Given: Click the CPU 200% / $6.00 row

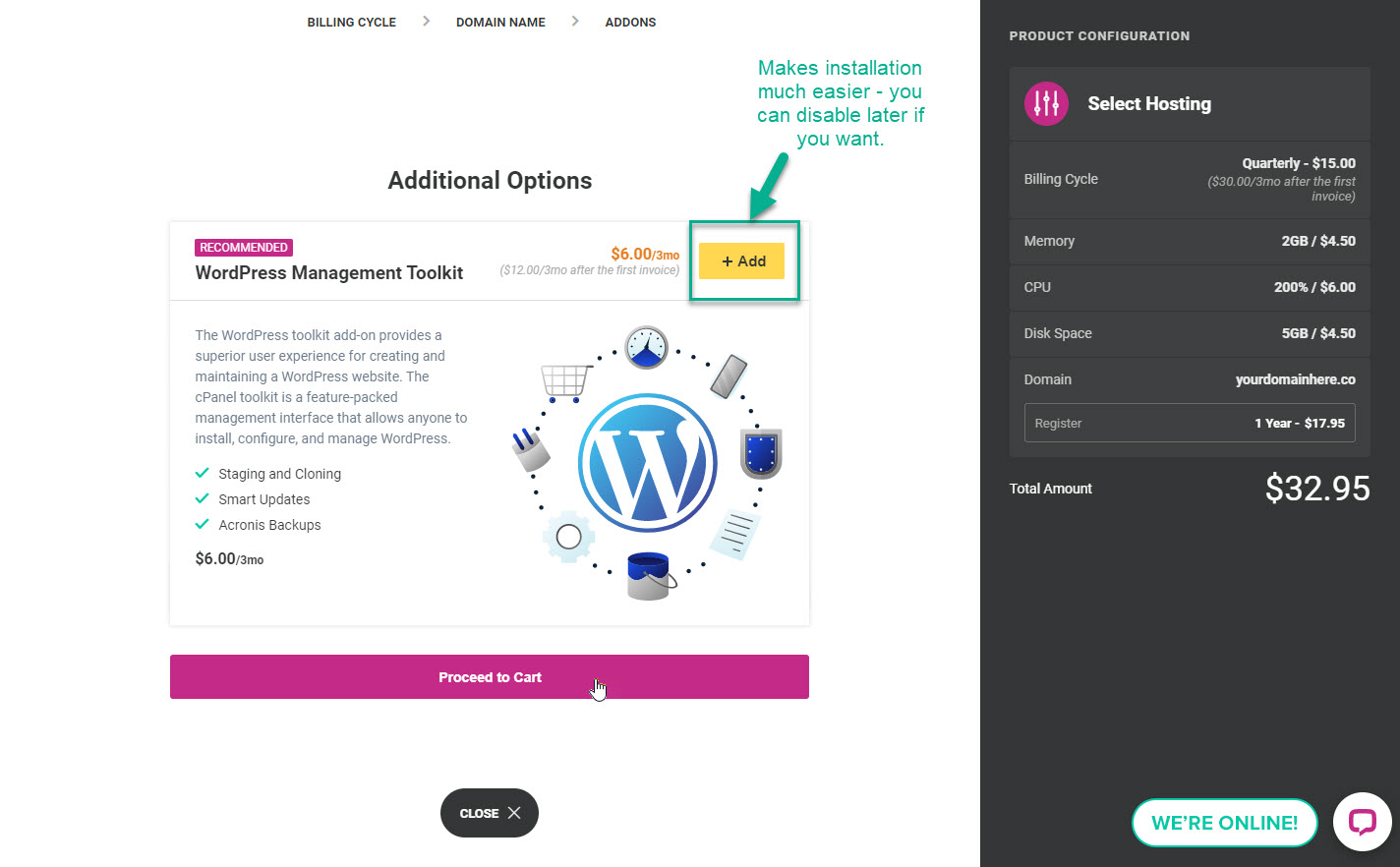Looking at the screenshot, I should pyautogui.click(x=1190, y=287).
